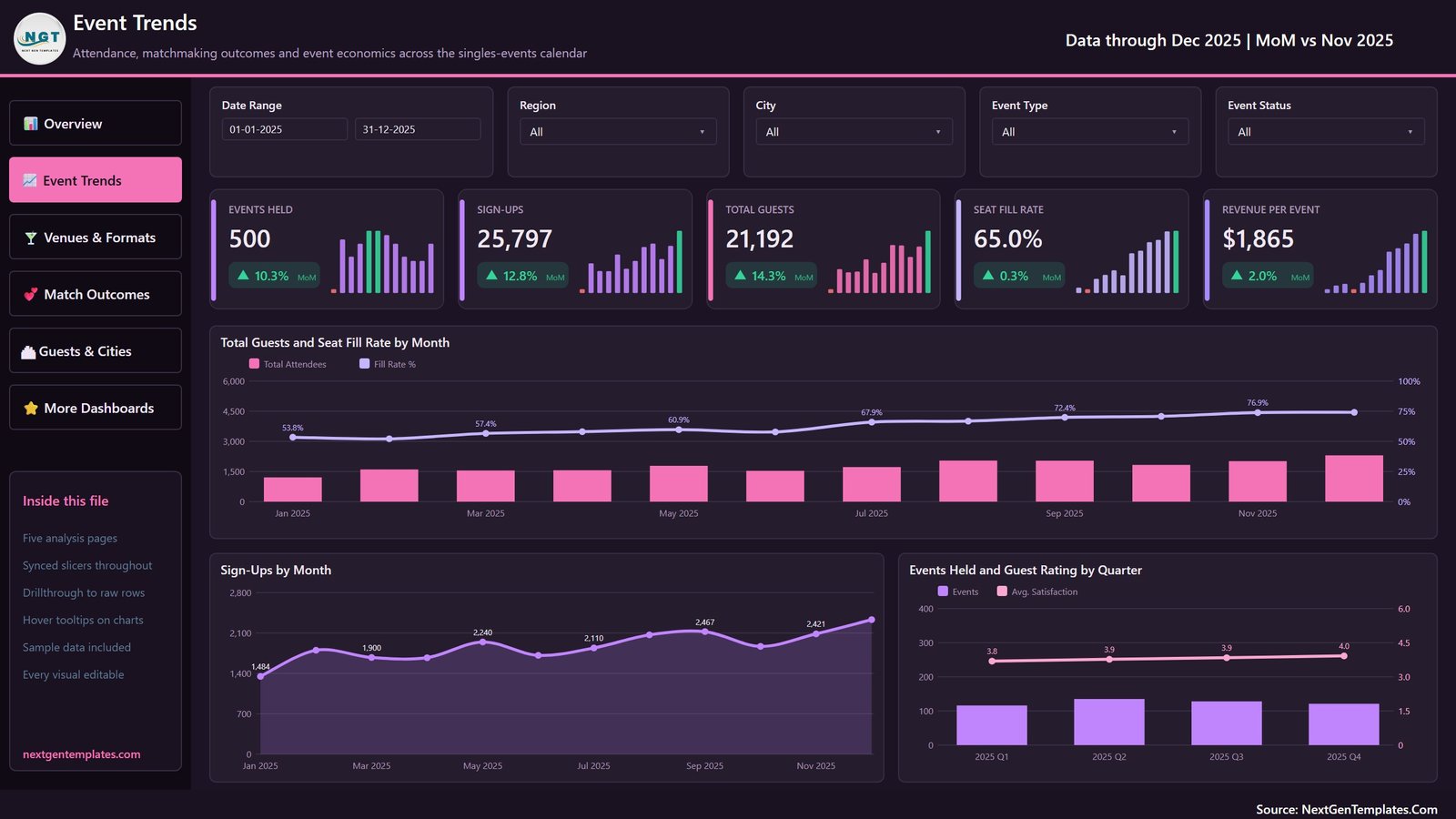Click the Events purple legend swatch

(943, 591)
